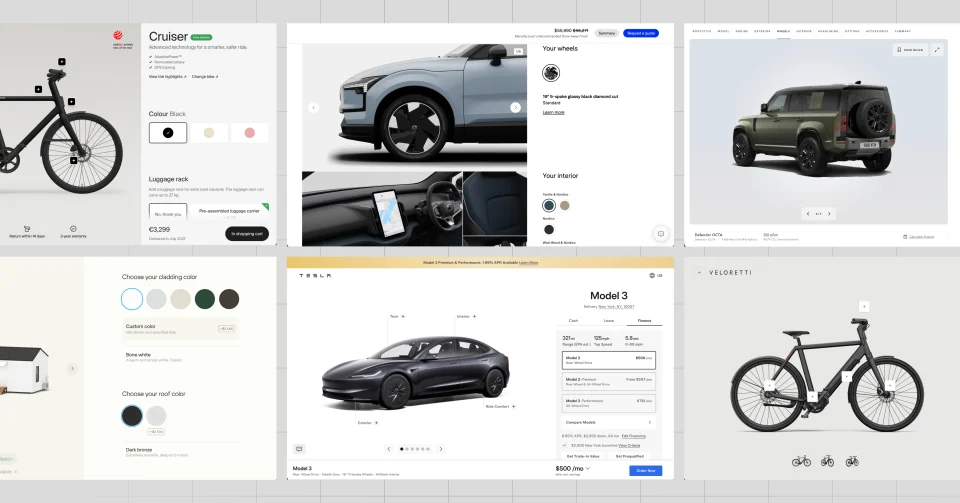Select Model 3 Performance trim option
Image resolution: width=960 pixels, height=503 pixels.
pos(609,403)
